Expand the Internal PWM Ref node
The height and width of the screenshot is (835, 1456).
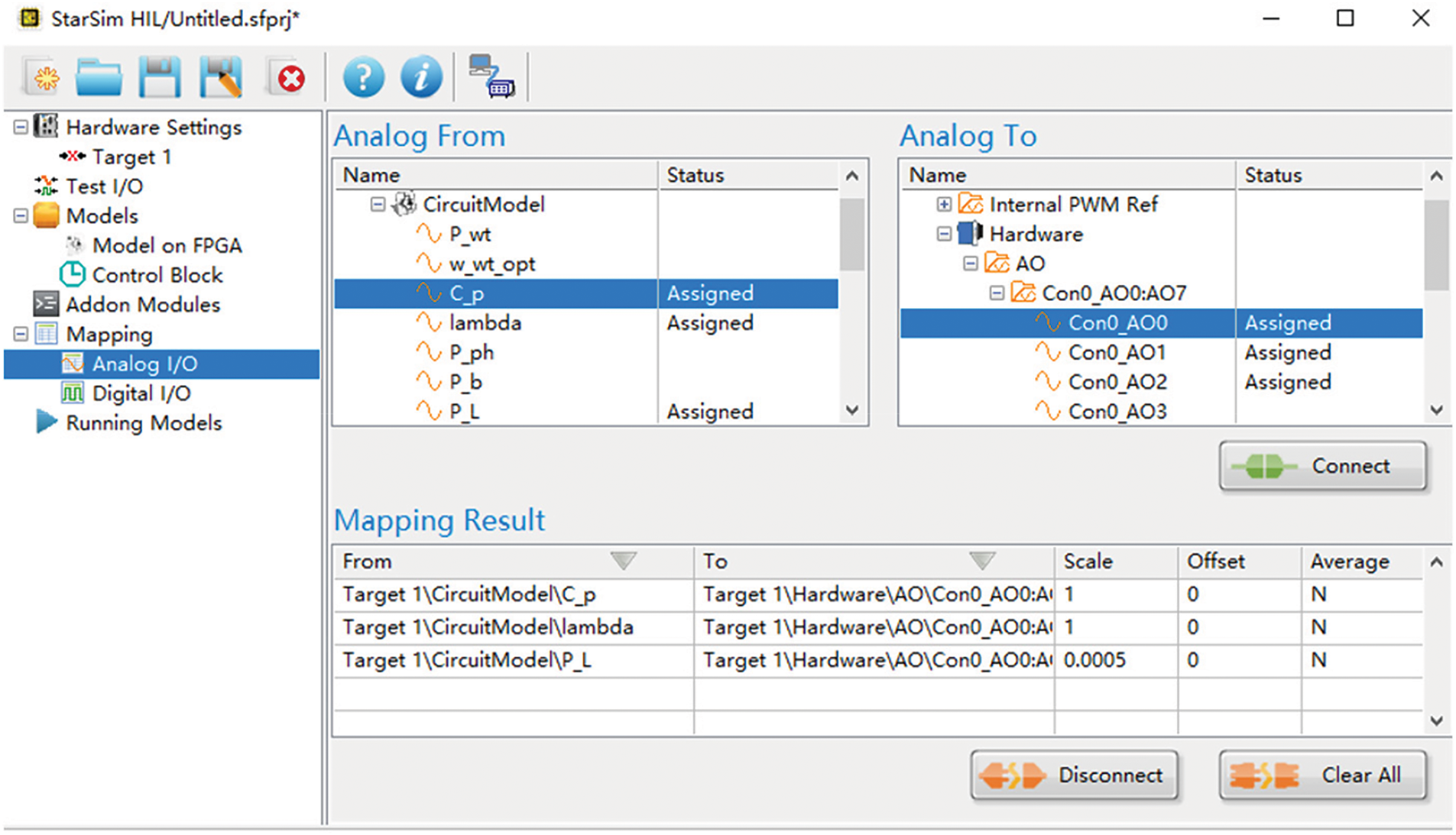click(x=944, y=204)
